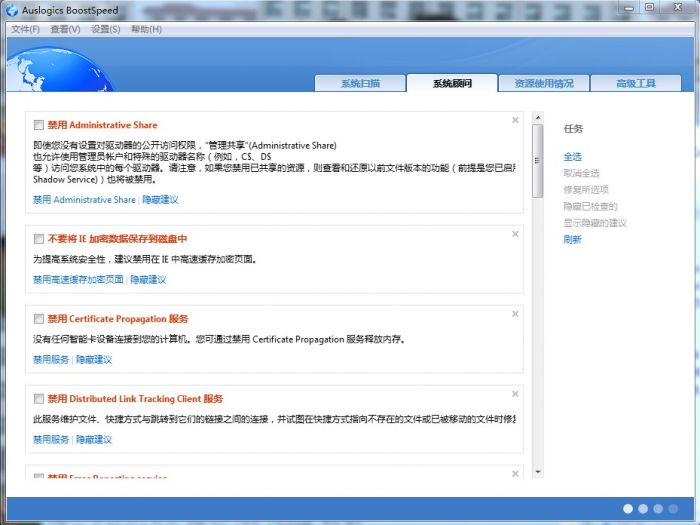Viewport: 700px width, 525px height.
Task: Click the 取消全选 task link
Action: tap(581, 173)
